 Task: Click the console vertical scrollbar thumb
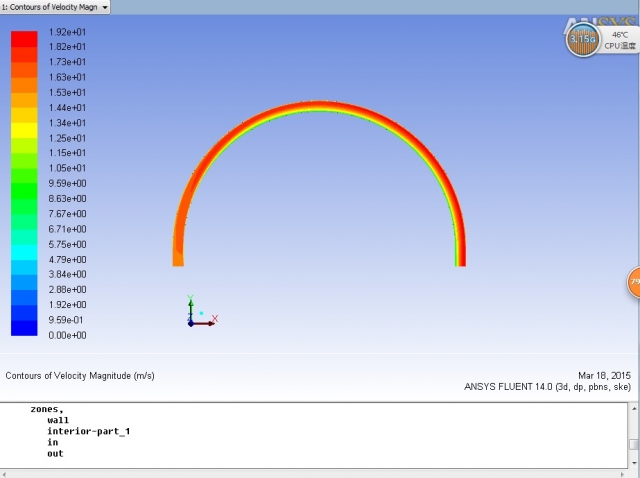(x=634, y=444)
